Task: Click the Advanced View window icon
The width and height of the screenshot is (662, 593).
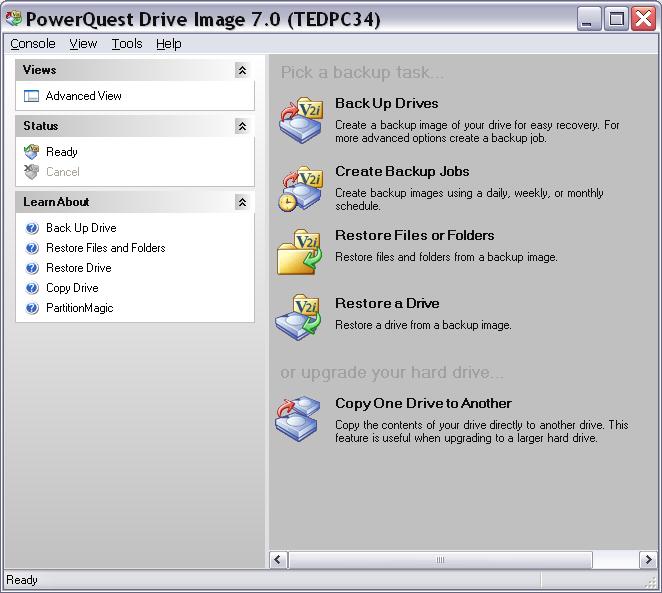Action: (x=31, y=96)
